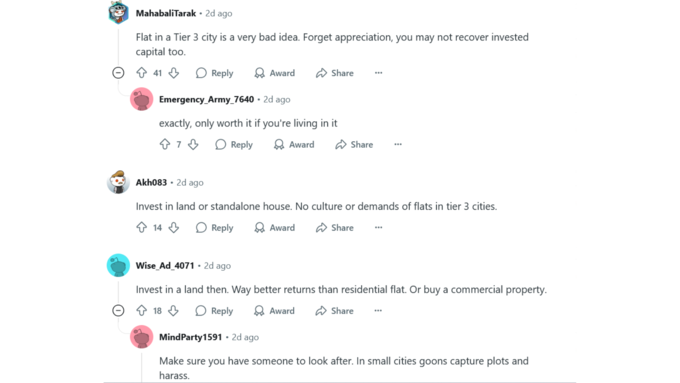This screenshot has height=383, width=680.
Task: Reply to Akh083's comment
Action: [x=214, y=228]
